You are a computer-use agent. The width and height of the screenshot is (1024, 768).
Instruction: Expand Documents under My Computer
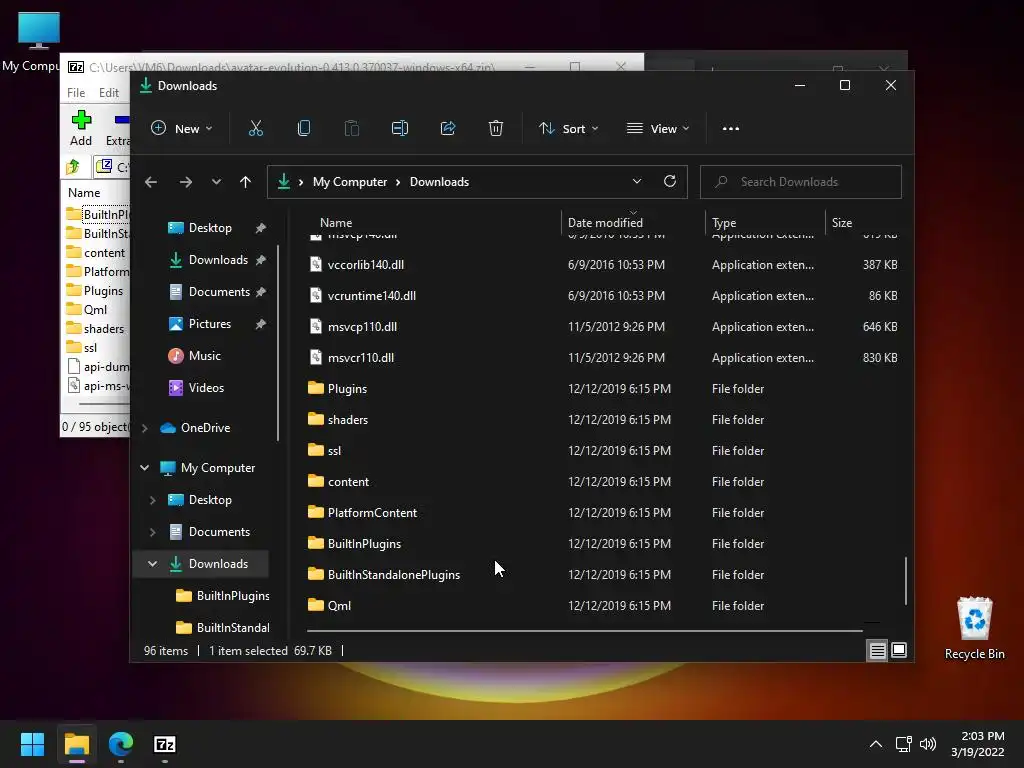coord(153,532)
